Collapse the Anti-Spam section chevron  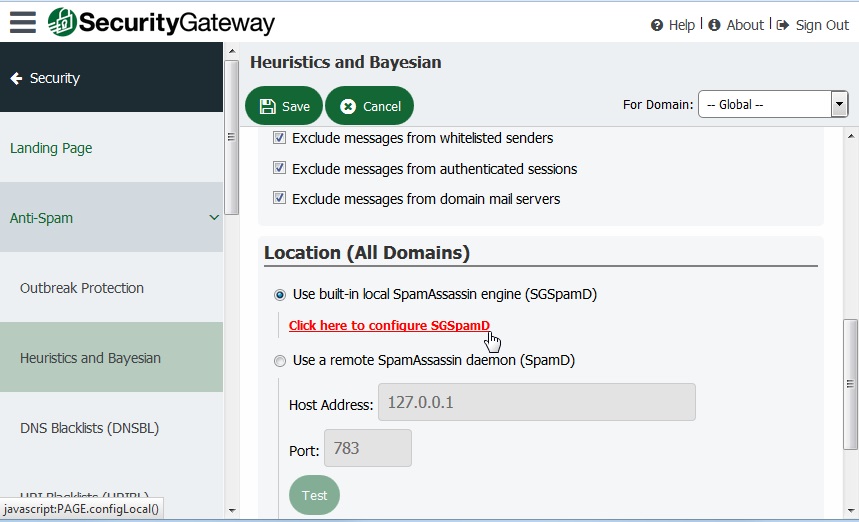(214, 217)
